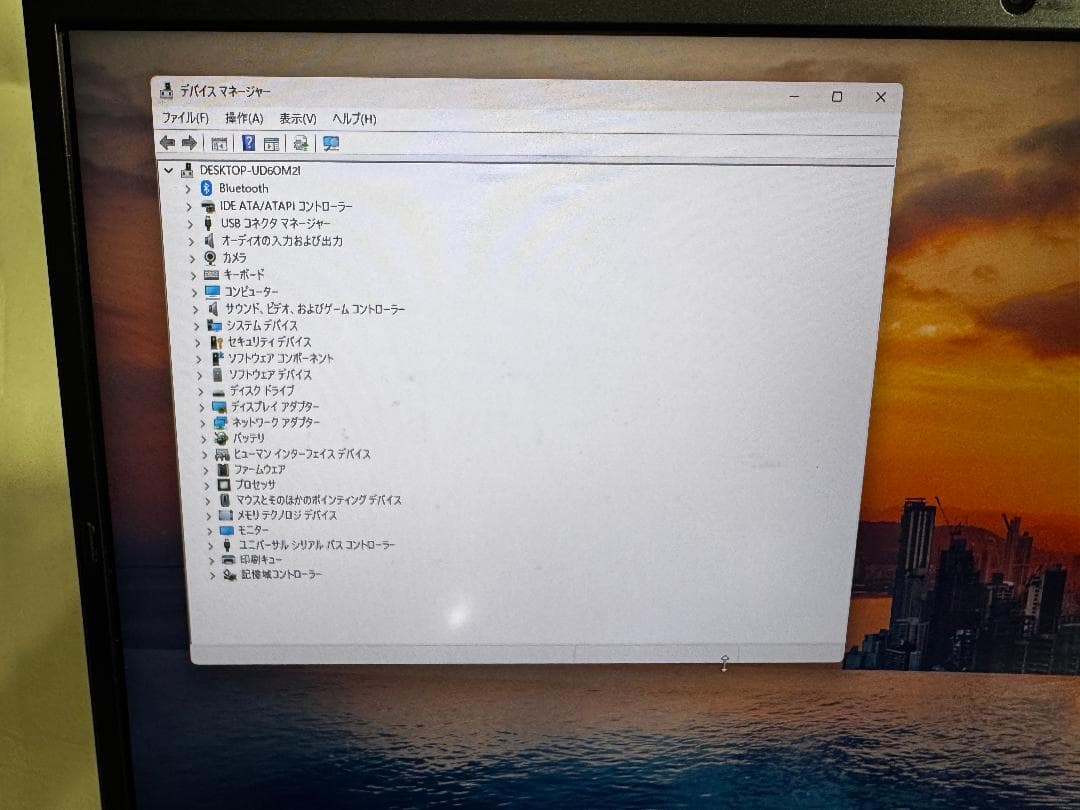This screenshot has height=810, width=1080.
Task: Open Help using the blue ? toolbar icon
Action: pyautogui.click(x=247, y=143)
